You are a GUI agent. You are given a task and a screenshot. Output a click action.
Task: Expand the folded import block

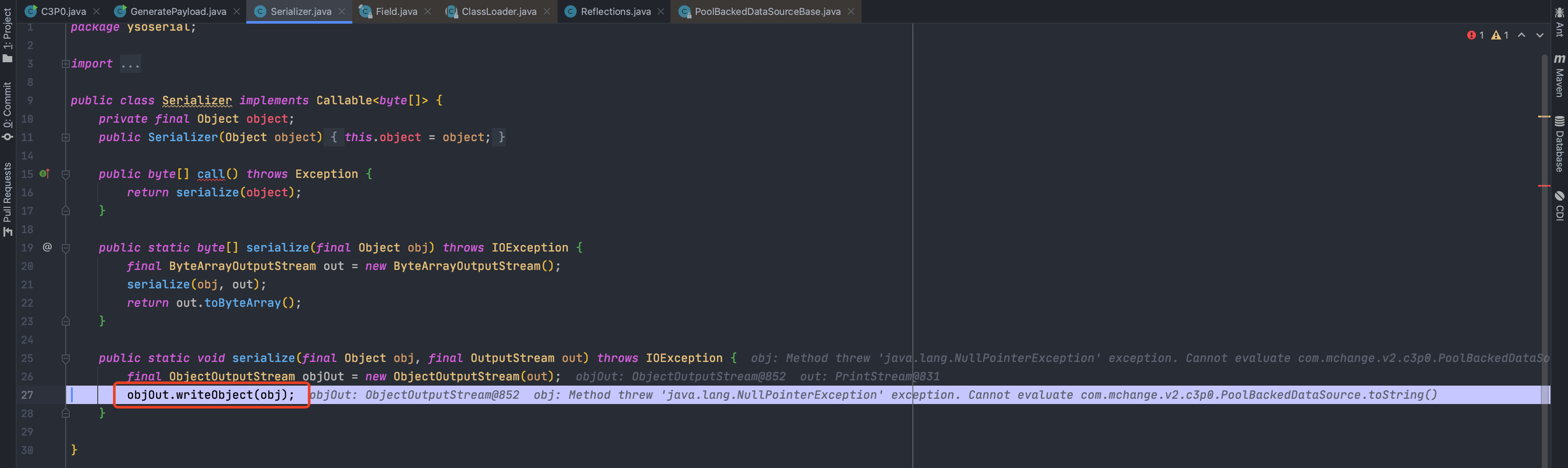tap(65, 64)
